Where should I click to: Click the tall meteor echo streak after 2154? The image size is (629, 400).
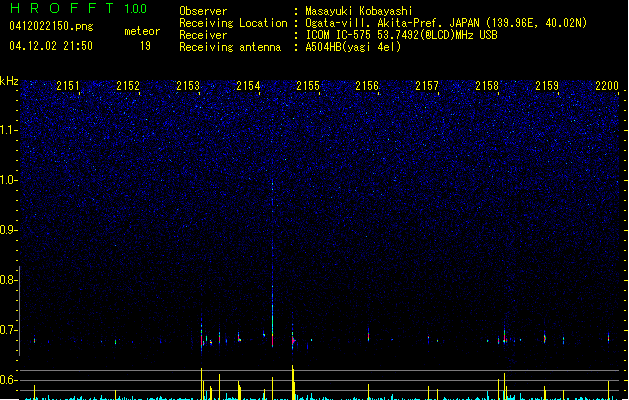click(272, 265)
